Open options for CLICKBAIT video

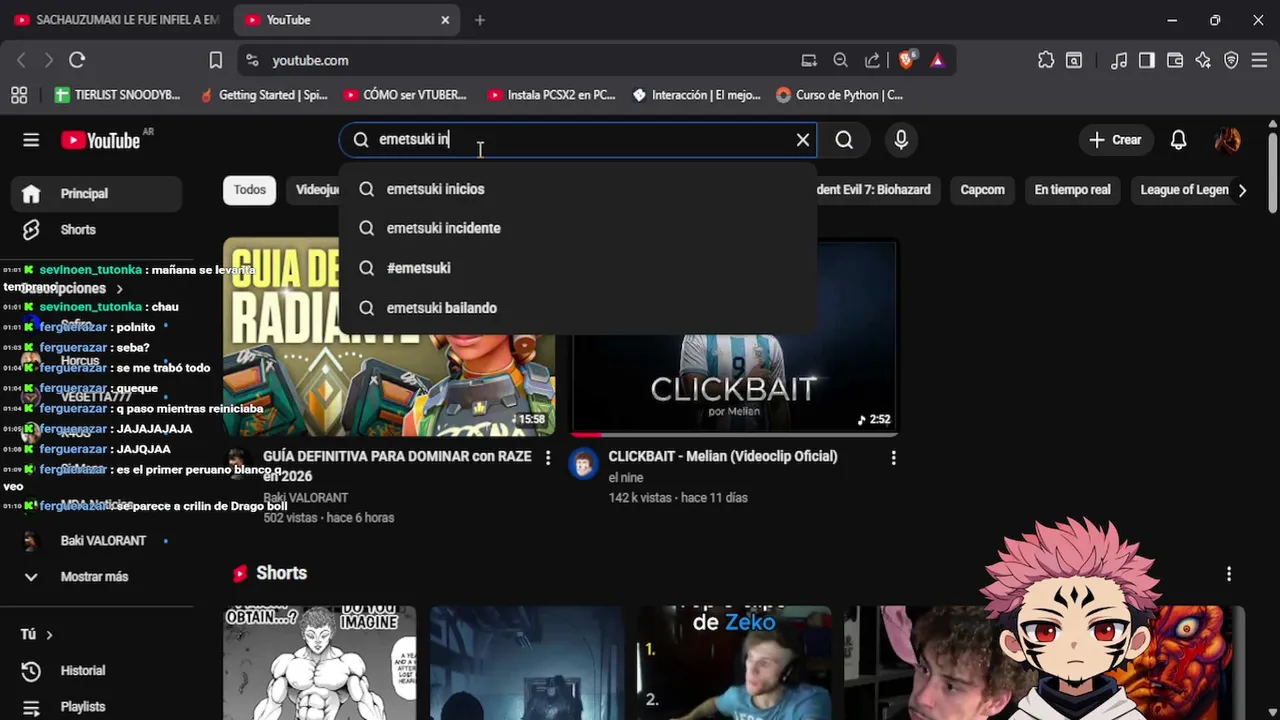[x=893, y=458]
